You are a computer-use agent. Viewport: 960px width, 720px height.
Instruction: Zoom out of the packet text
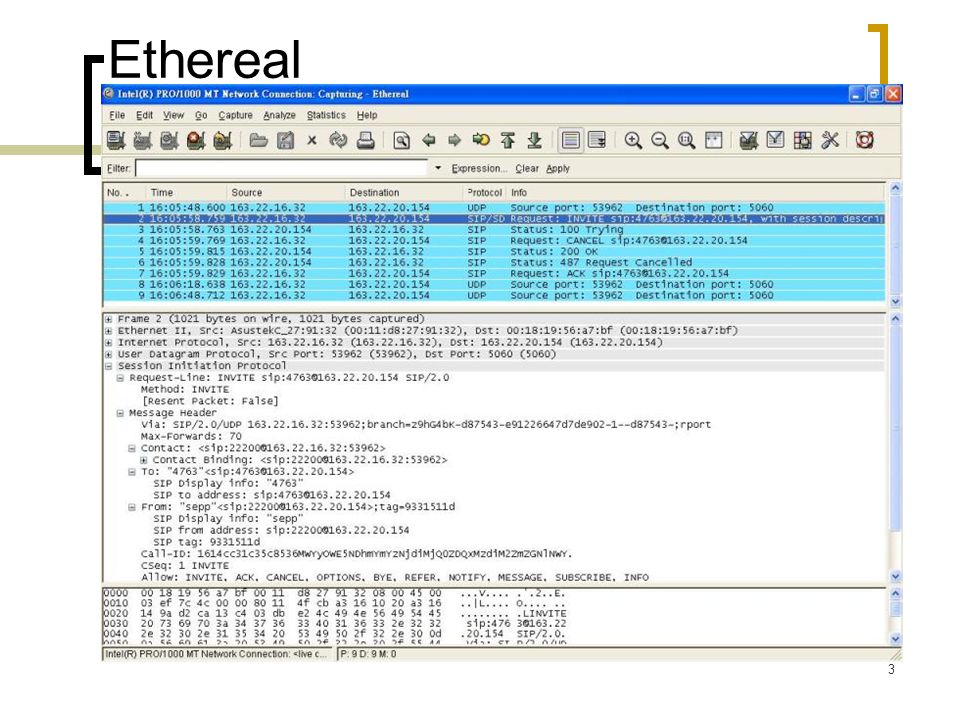tap(659, 140)
